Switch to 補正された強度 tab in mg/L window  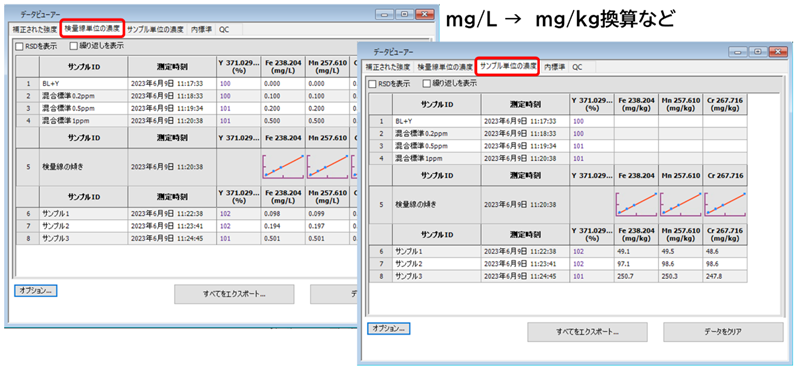click(35, 29)
